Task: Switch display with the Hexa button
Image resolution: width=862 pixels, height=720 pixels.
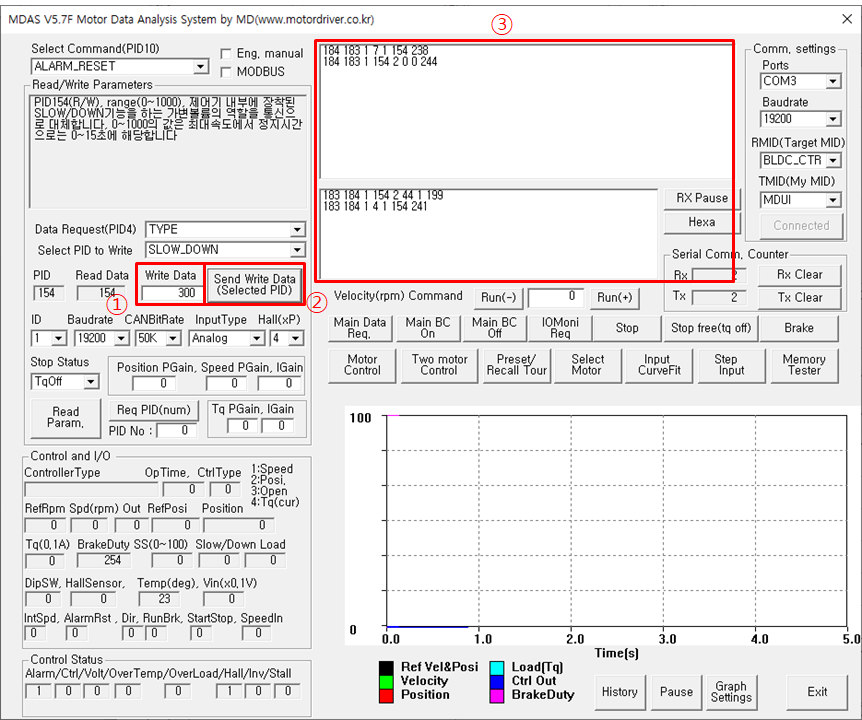Action: tap(702, 223)
